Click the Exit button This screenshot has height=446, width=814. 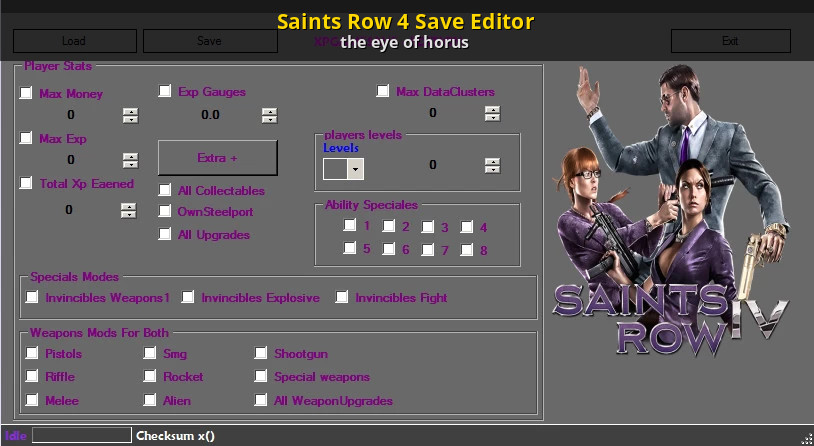click(x=730, y=41)
